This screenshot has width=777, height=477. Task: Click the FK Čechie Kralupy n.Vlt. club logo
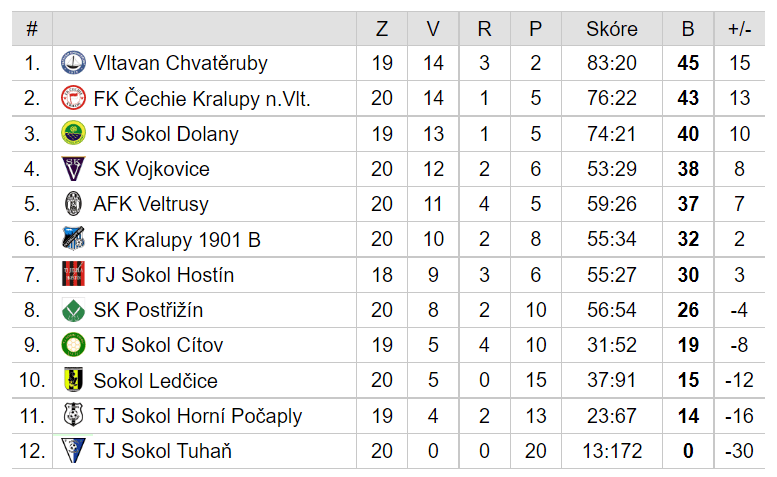(x=73, y=98)
